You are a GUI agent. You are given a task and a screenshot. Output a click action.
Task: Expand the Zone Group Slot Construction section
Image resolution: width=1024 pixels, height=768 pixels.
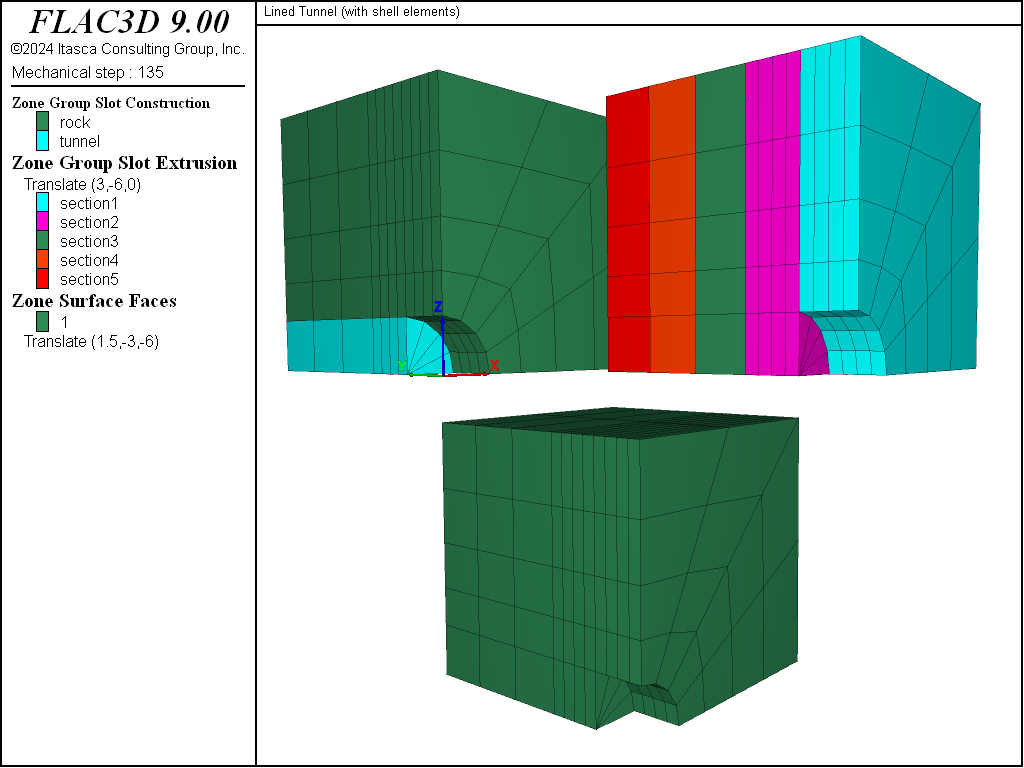110,103
